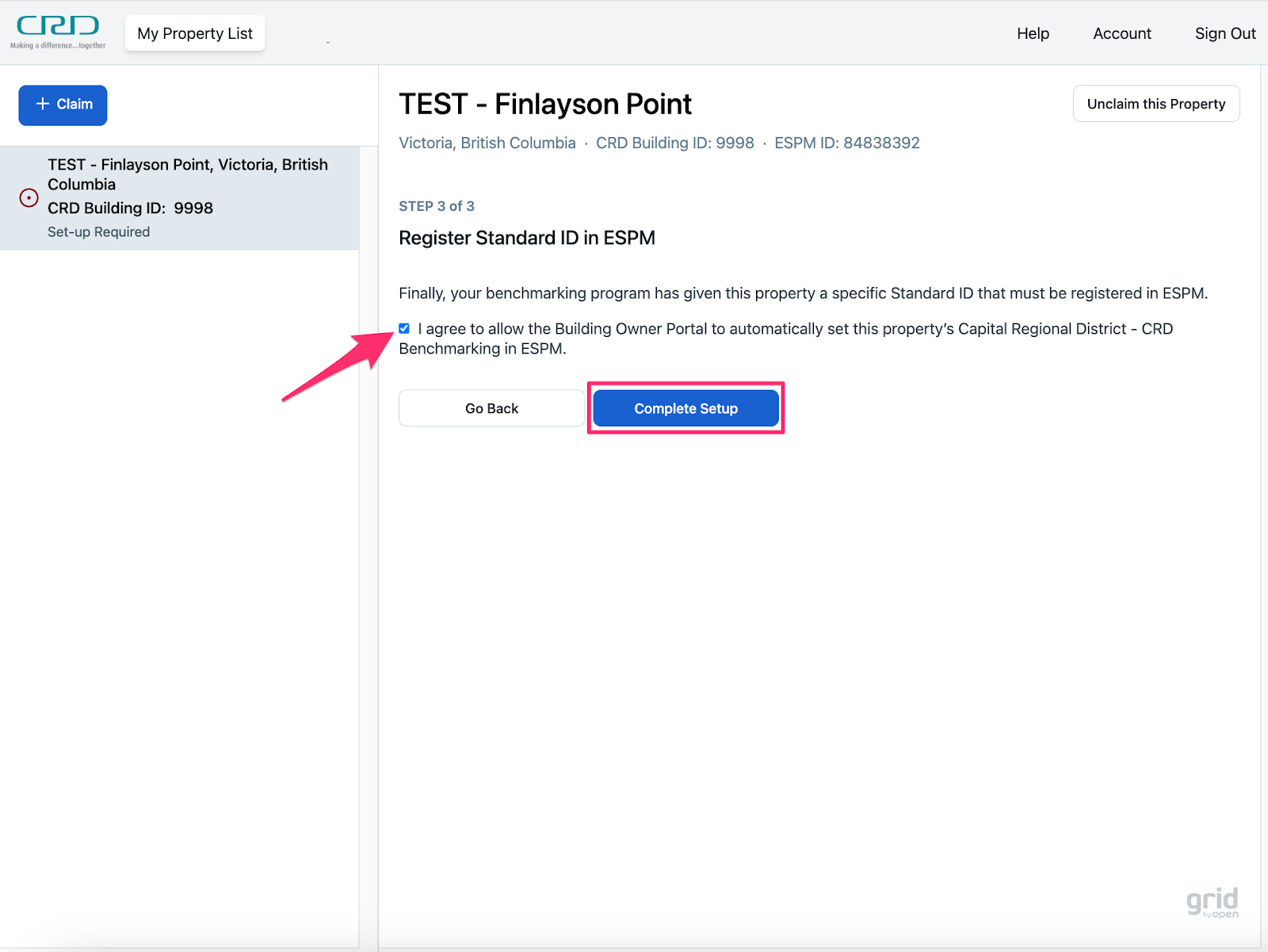
Task: Click the red Set-up Required status circle
Action: pyautogui.click(x=29, y=198)
